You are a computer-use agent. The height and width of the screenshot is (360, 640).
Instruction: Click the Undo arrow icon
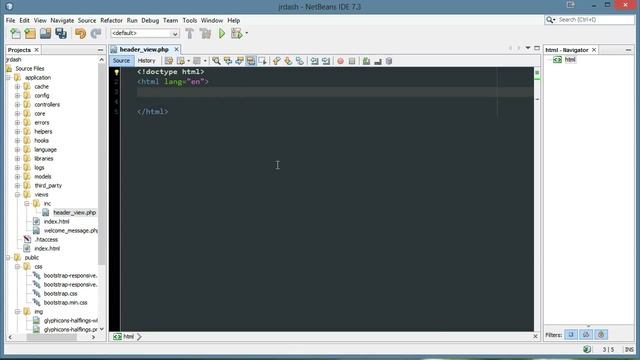(x=80, y=33)
